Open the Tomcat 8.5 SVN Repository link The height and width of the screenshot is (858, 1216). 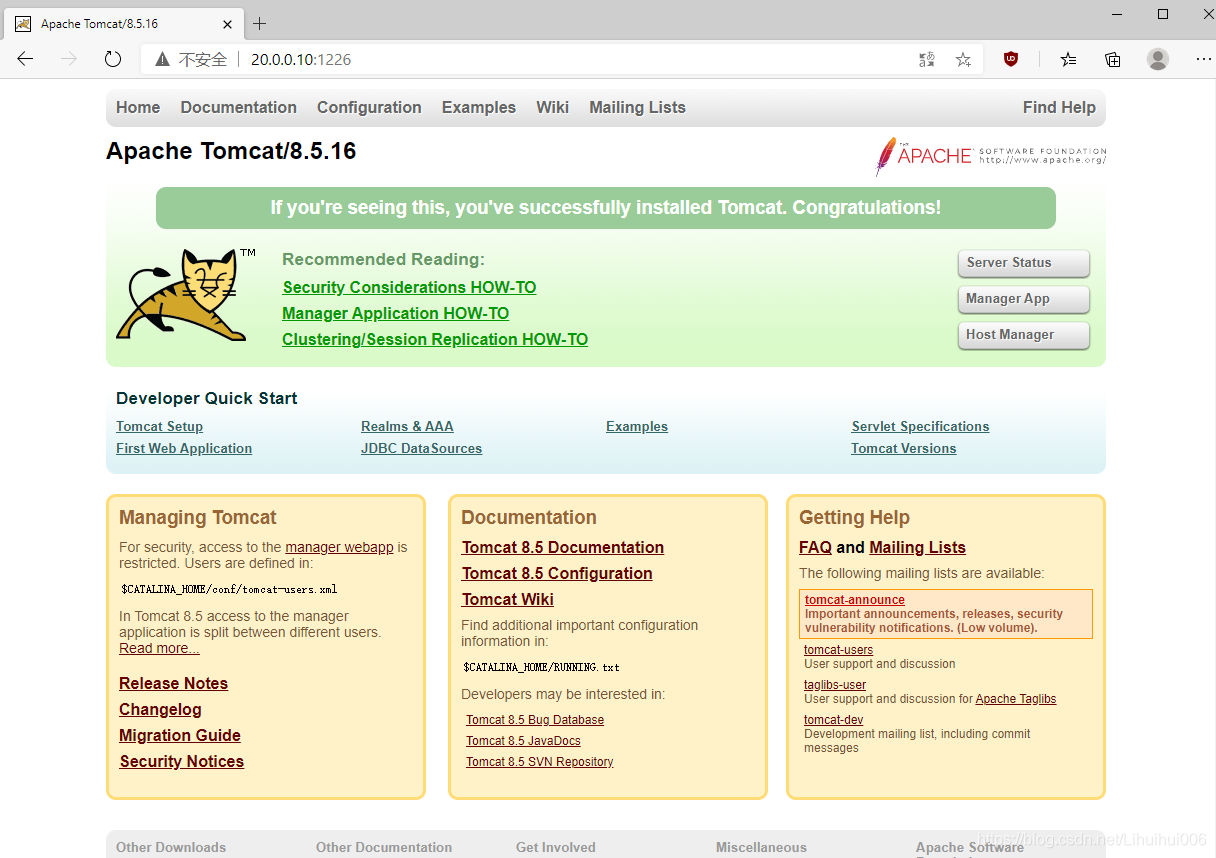540,762
